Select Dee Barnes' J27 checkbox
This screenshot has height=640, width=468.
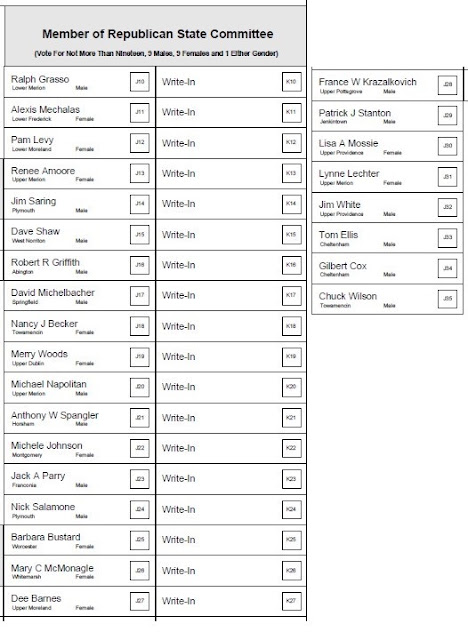point(140,601)
